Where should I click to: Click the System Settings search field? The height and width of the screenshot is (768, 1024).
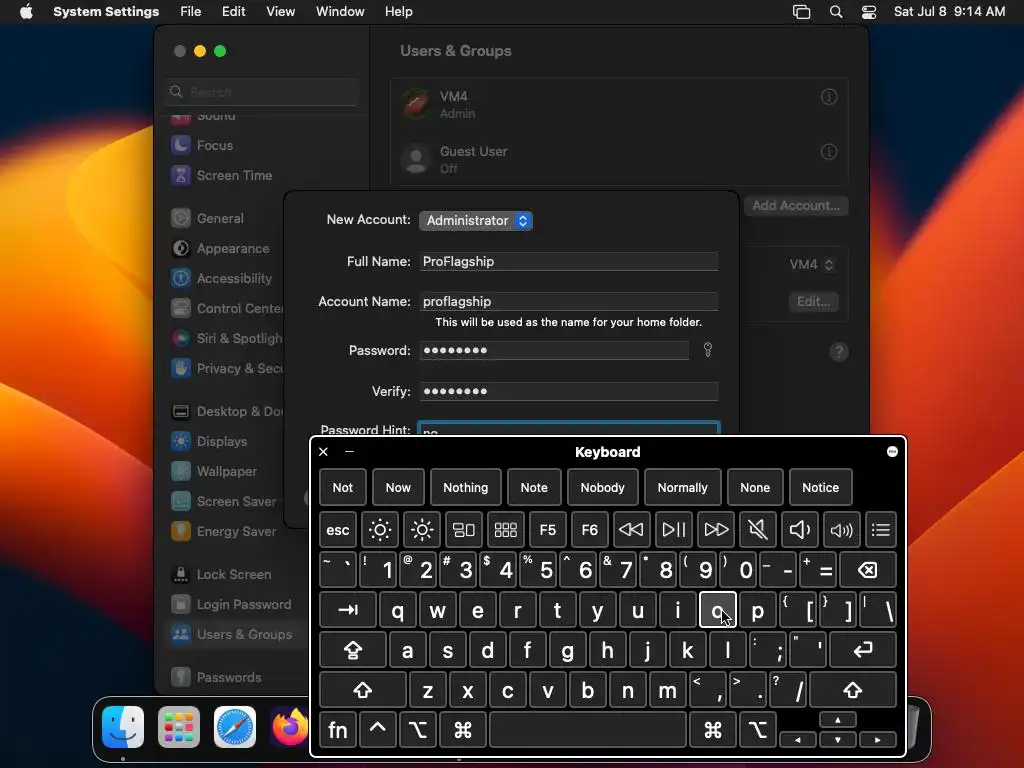(x=262, y=92)
